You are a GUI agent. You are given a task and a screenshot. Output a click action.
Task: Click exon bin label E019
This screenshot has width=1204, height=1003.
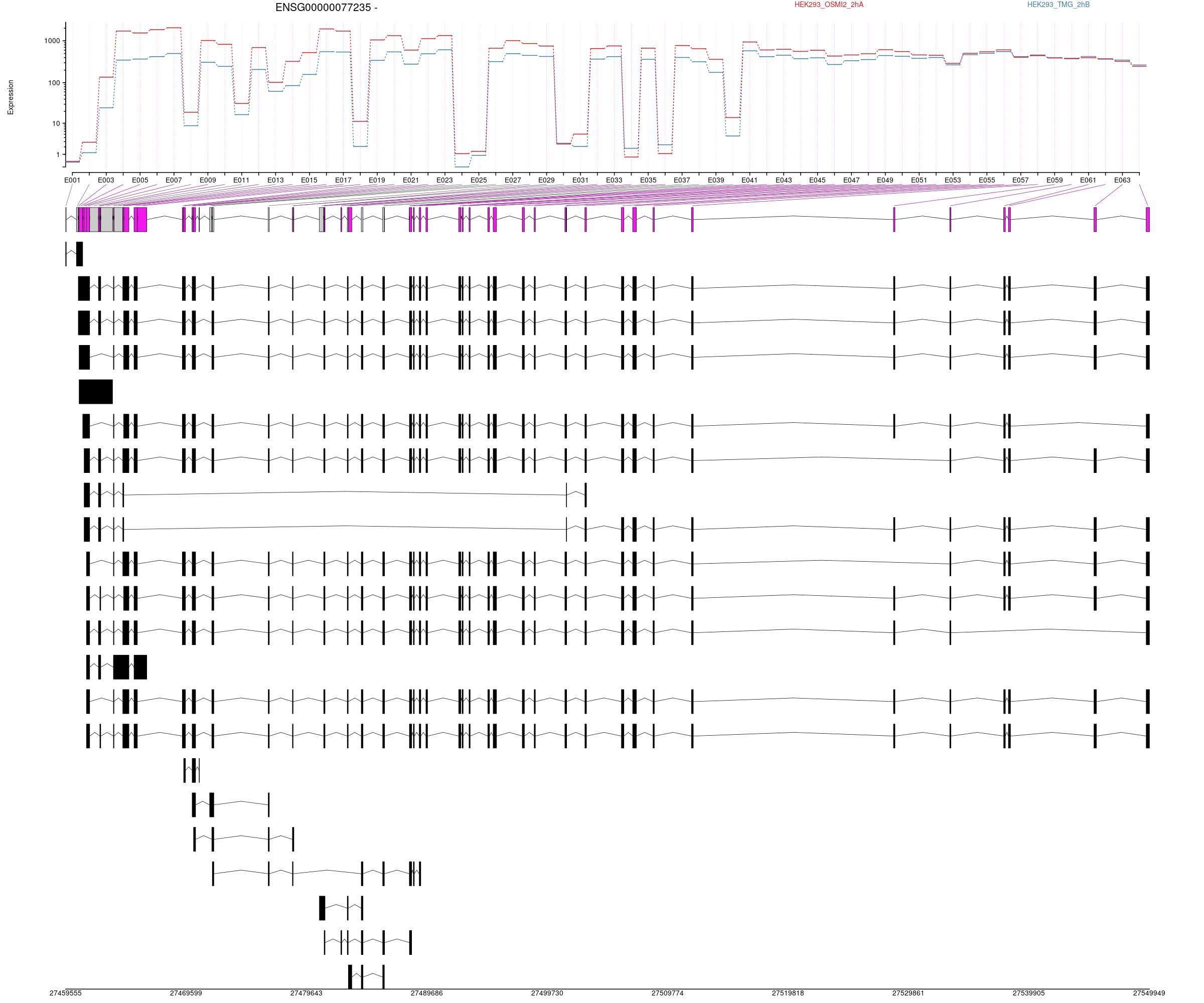click(x=377, y=180)
